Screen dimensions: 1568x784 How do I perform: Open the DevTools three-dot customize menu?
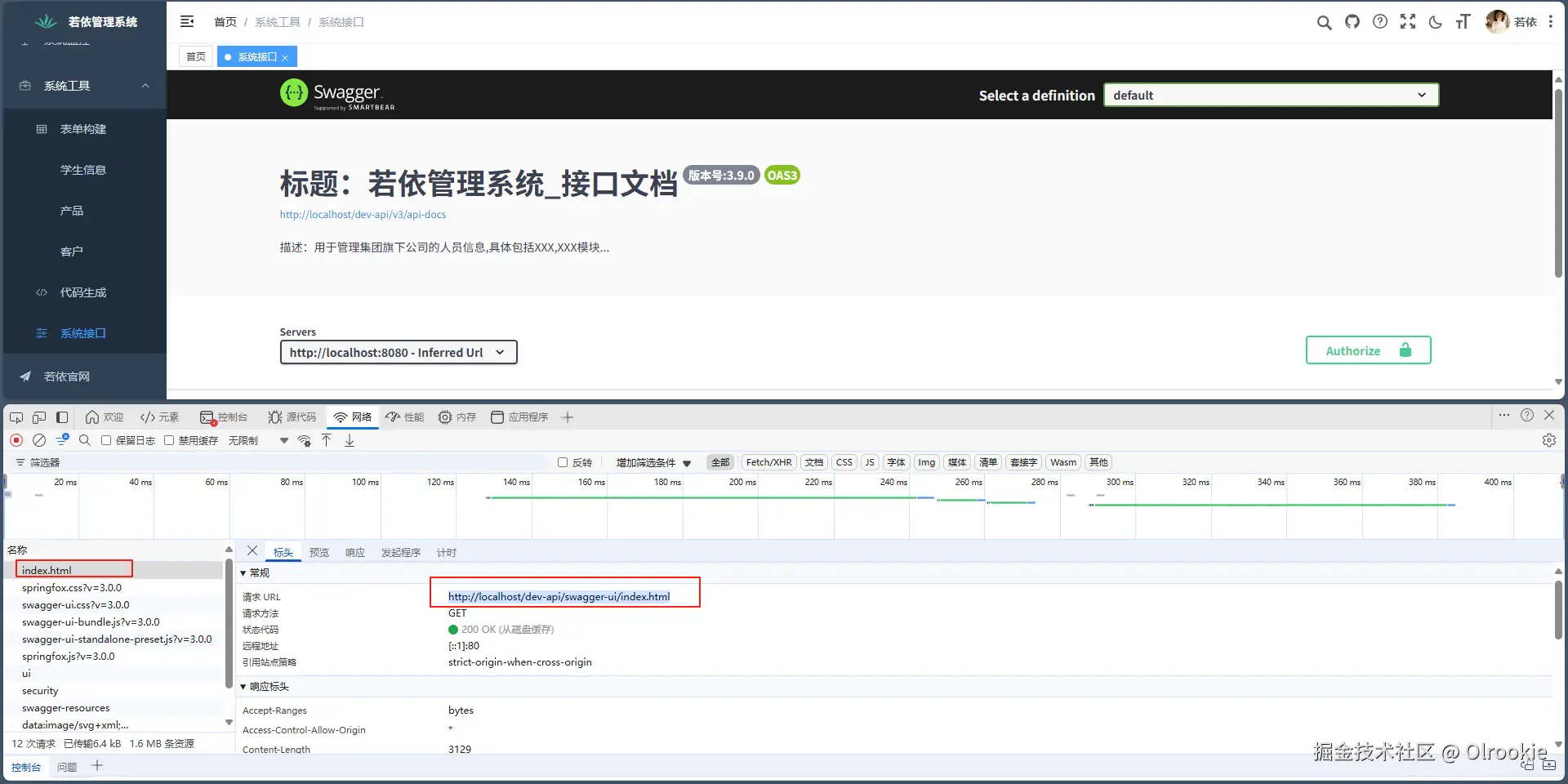tap(1504, 415)
